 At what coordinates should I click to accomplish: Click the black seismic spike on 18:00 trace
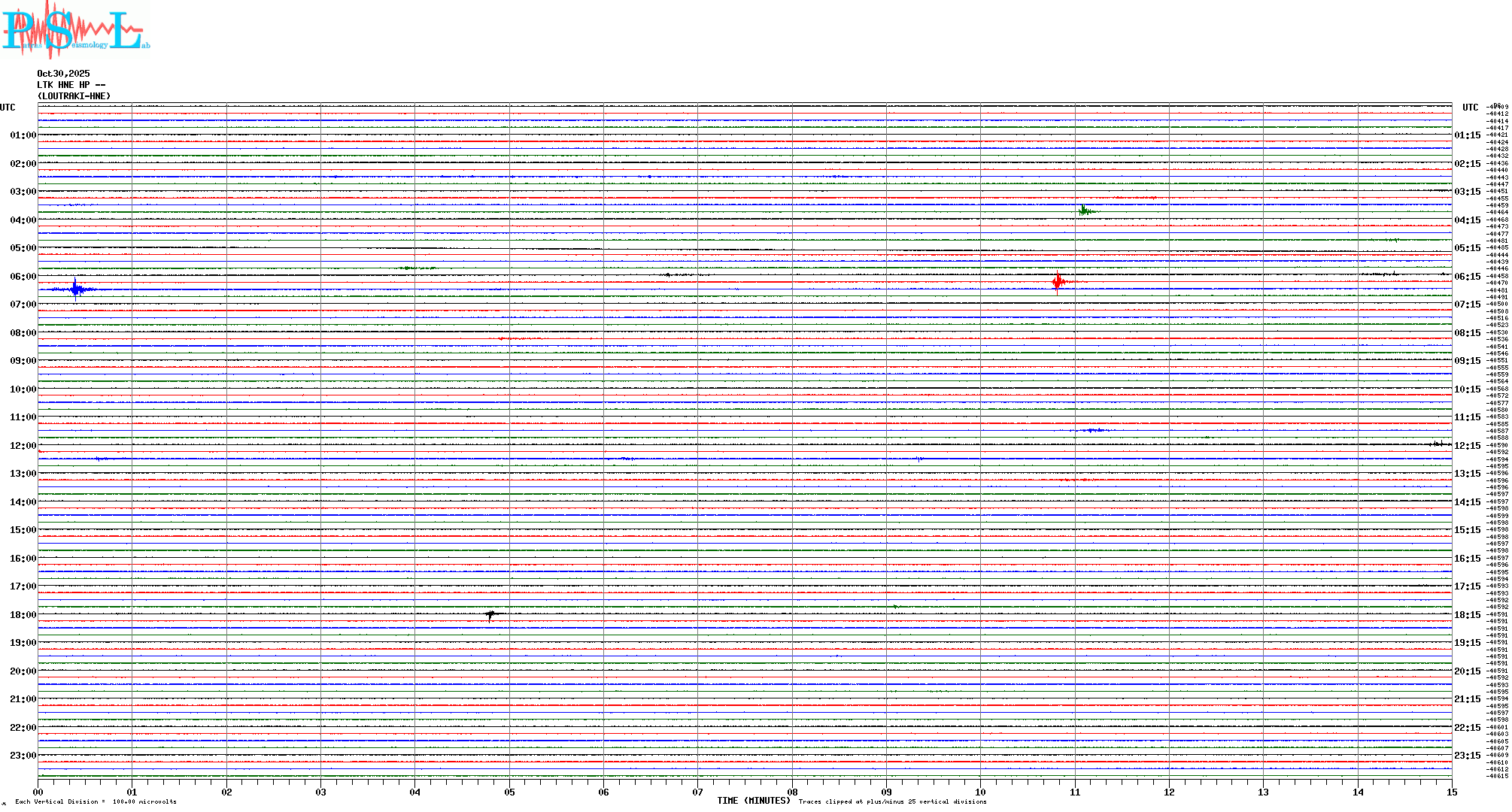(x=490, y=615)
